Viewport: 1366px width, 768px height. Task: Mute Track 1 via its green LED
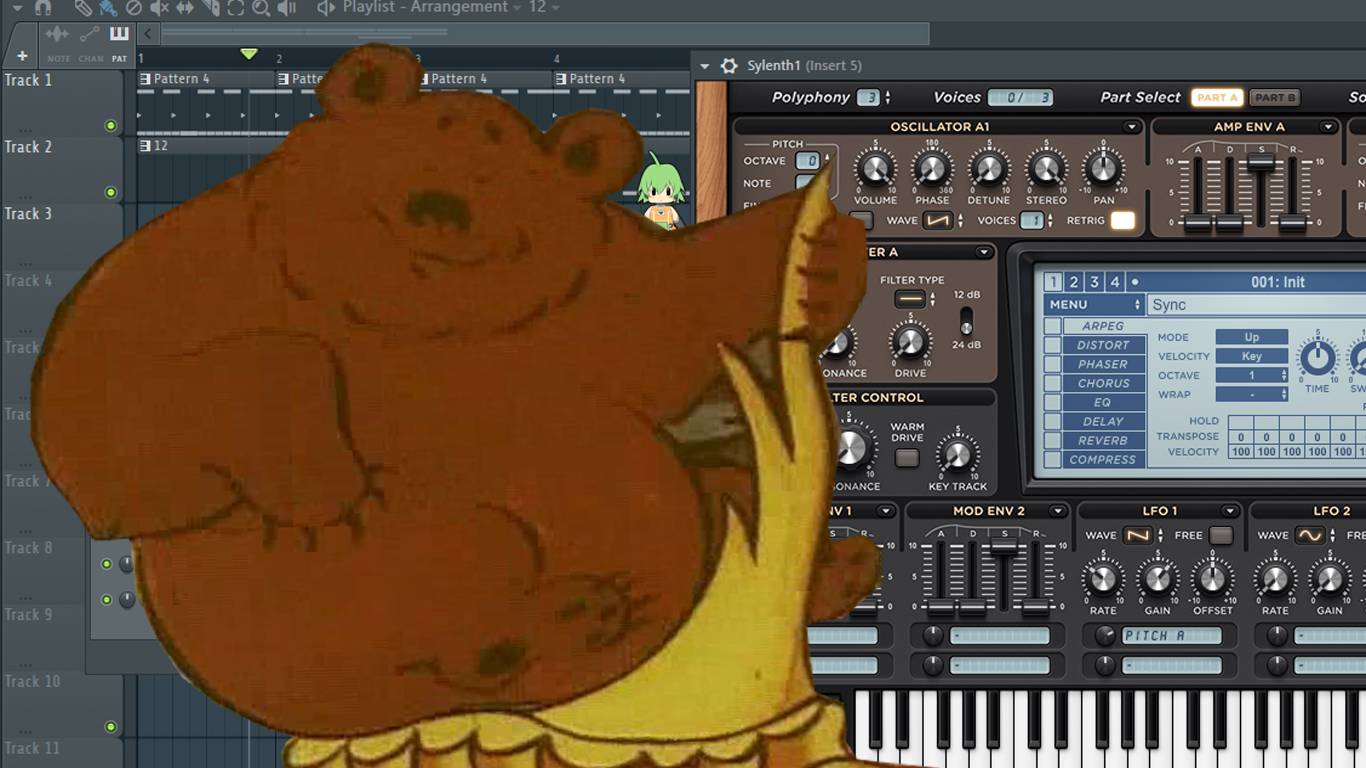110,126
